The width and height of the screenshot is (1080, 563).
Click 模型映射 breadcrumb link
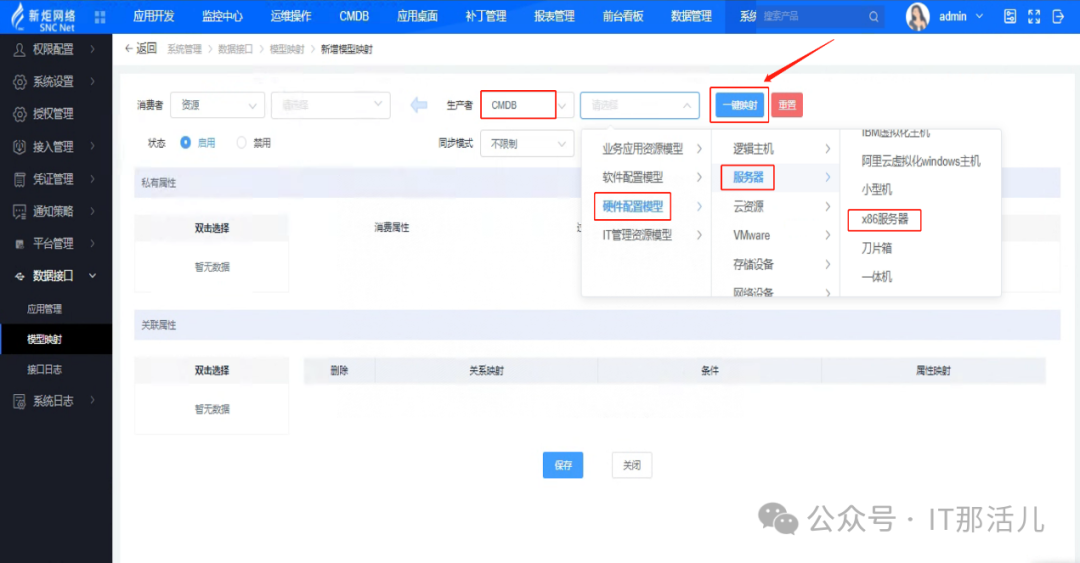click(287, 49)
